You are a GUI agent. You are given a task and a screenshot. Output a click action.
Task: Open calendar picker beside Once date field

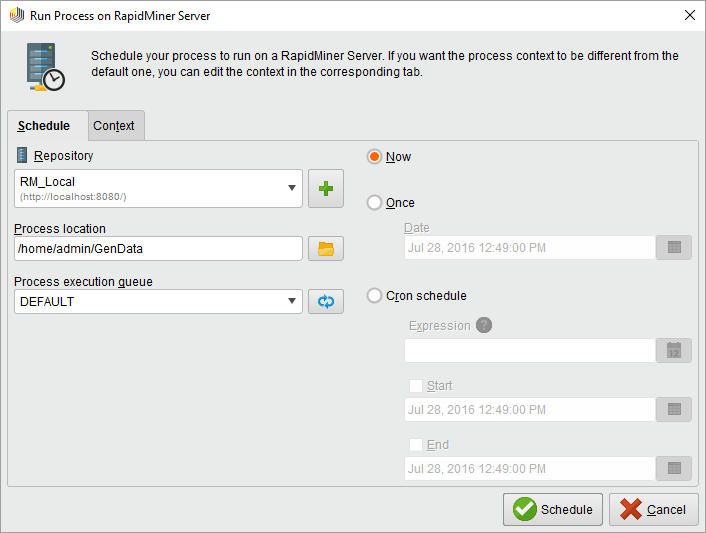pyautogui.click(x=674, y=248)
